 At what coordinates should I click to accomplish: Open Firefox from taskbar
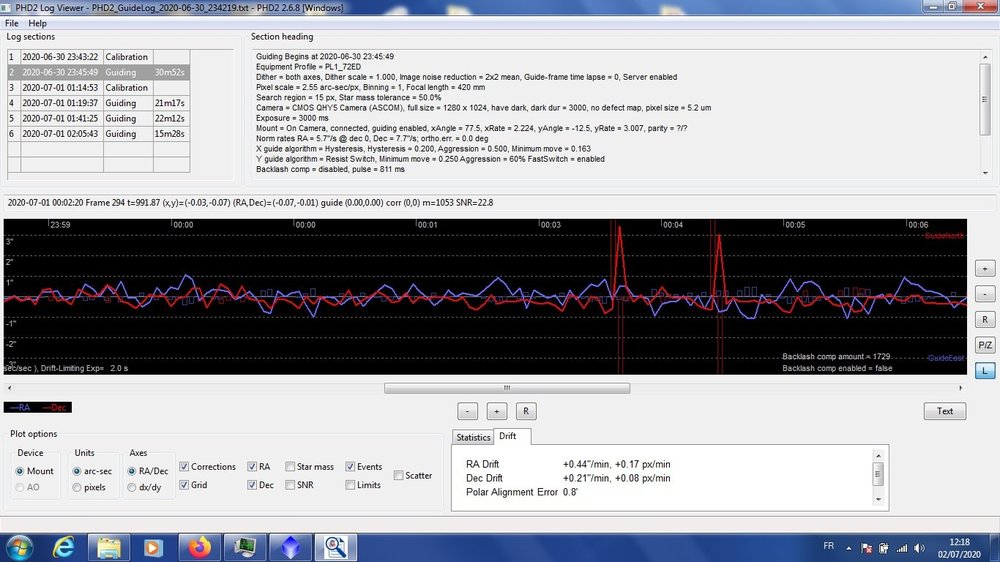pyautogui.click(x=199, y=547)
